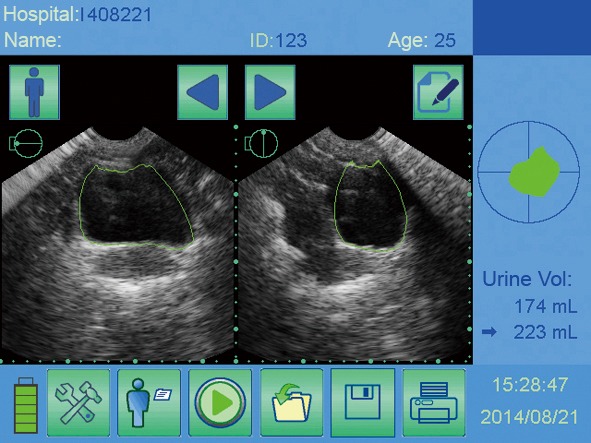Click the Name field in header

(33, 40)
